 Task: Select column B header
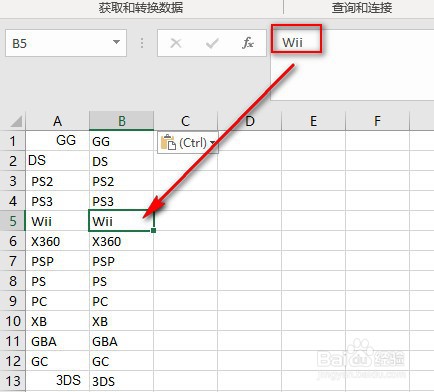coord(122,121)
